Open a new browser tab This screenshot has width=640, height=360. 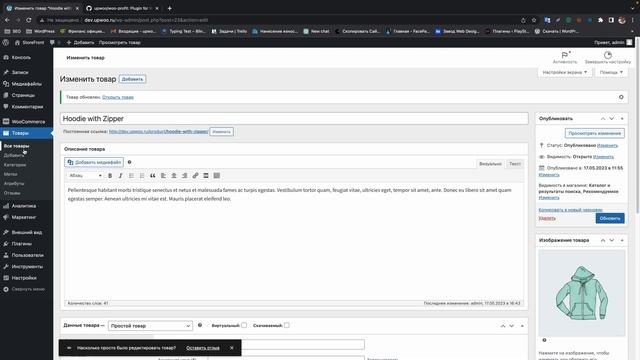pyautogui.click(x=169, y=8)
